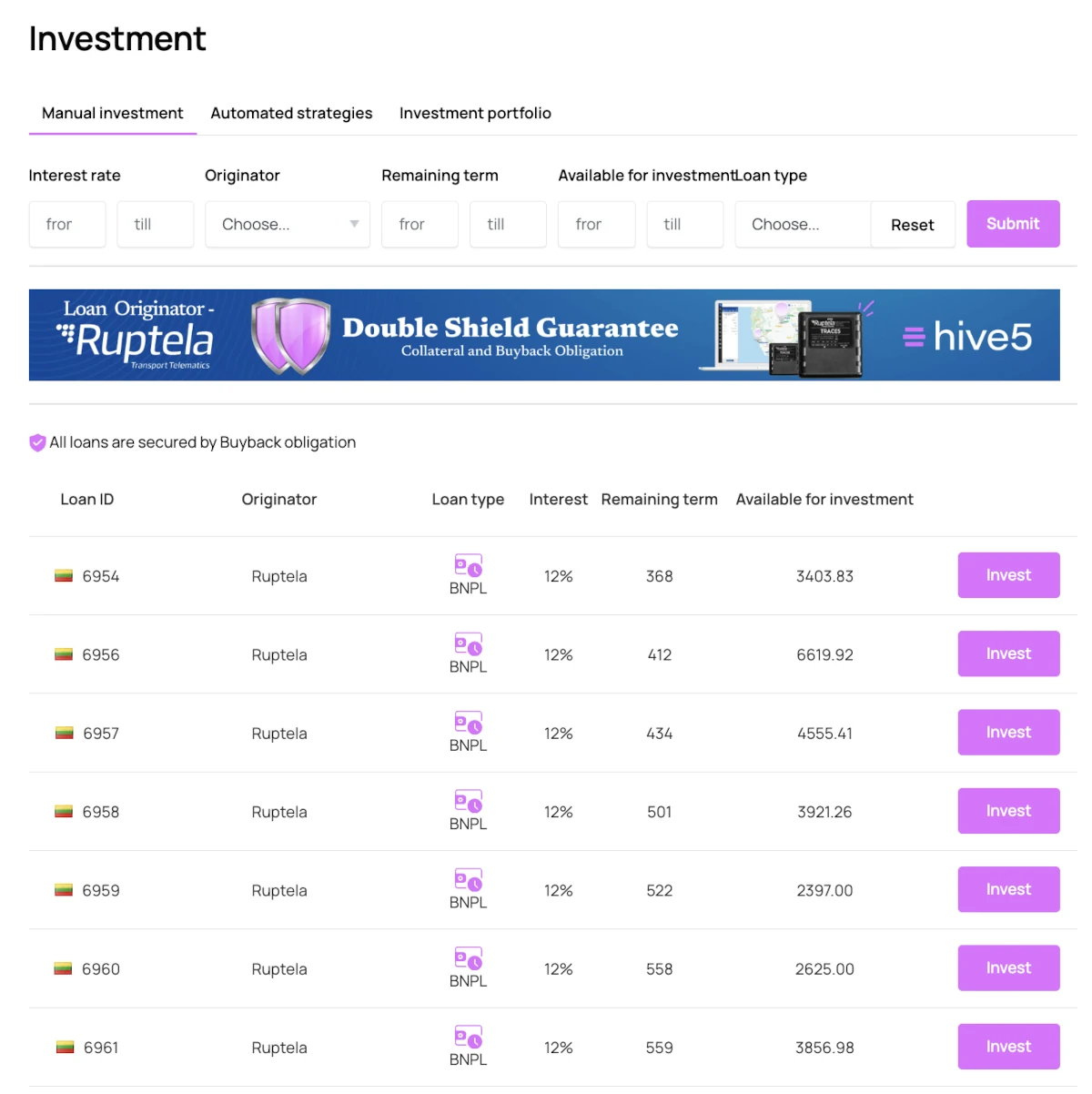Click the BNPL loan type icon for loan 6957
Viewport: 1092px width, 1094px height.
(469, 723)
